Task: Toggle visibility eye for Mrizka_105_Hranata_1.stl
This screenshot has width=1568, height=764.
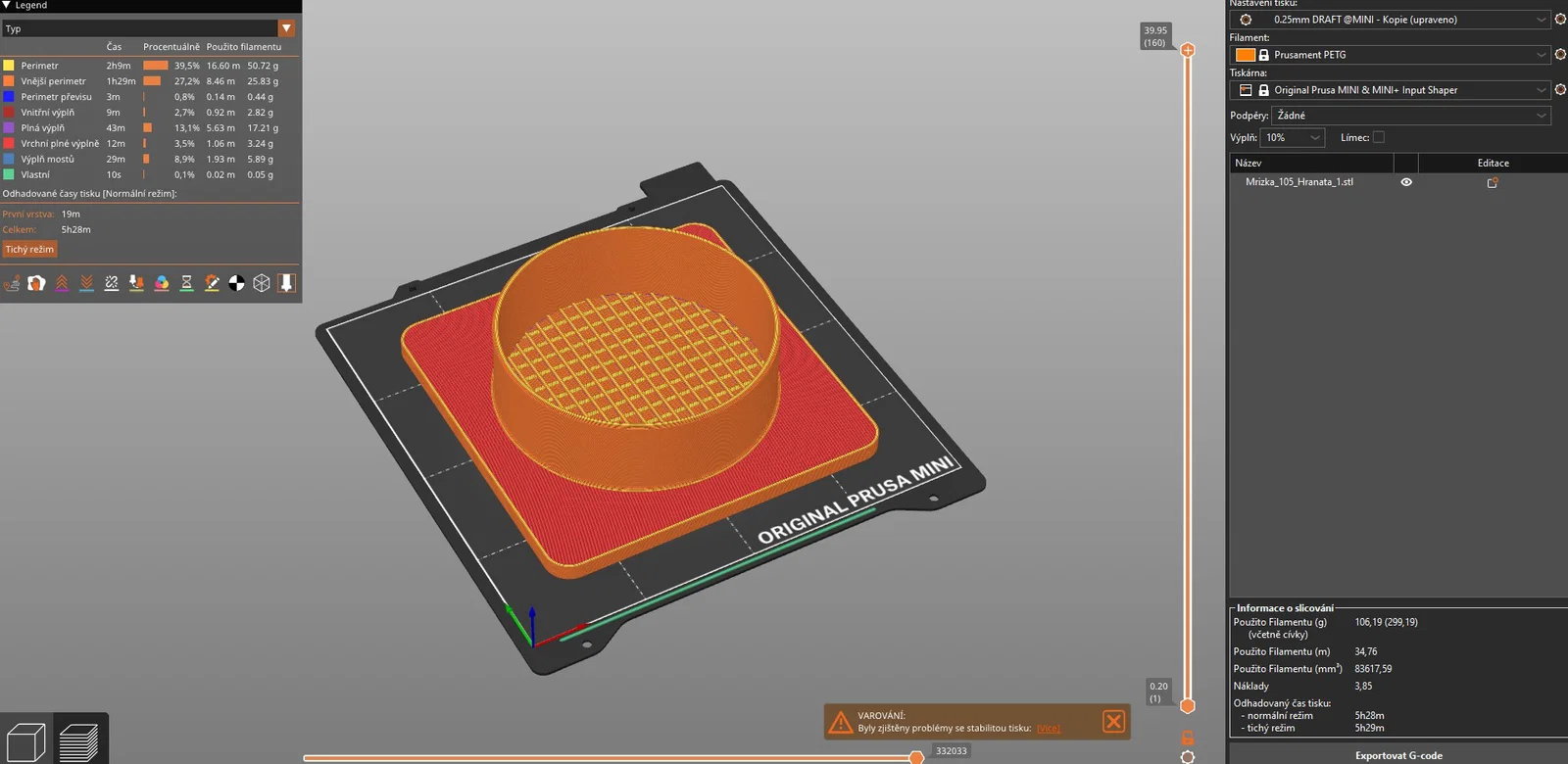Action: 1406,182
